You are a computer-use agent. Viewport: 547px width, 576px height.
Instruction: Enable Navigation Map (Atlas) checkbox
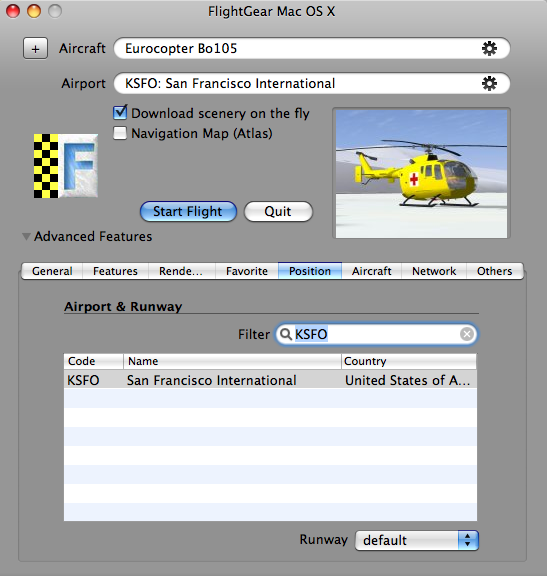(x=120, y=133)
